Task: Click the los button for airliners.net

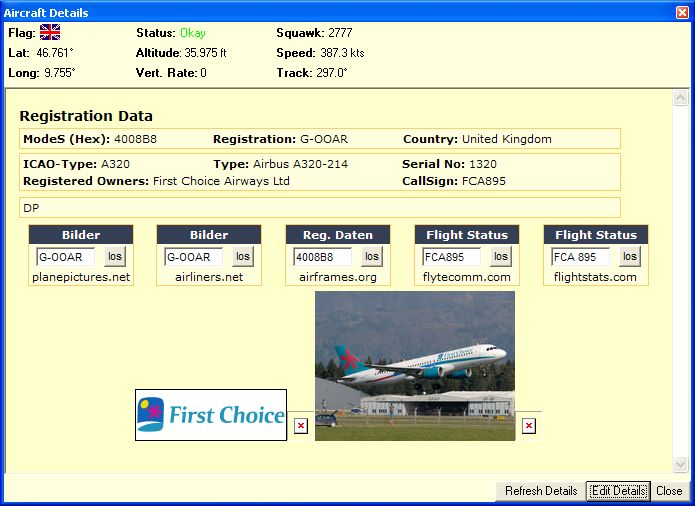Action: pyautogui.click(x=243, y=257)
